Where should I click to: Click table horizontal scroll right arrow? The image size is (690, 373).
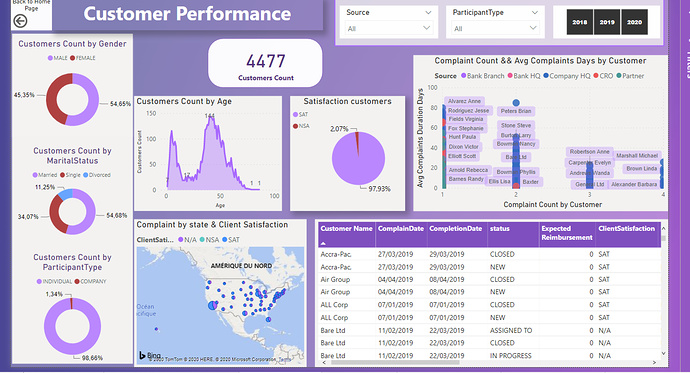point(654,362)
